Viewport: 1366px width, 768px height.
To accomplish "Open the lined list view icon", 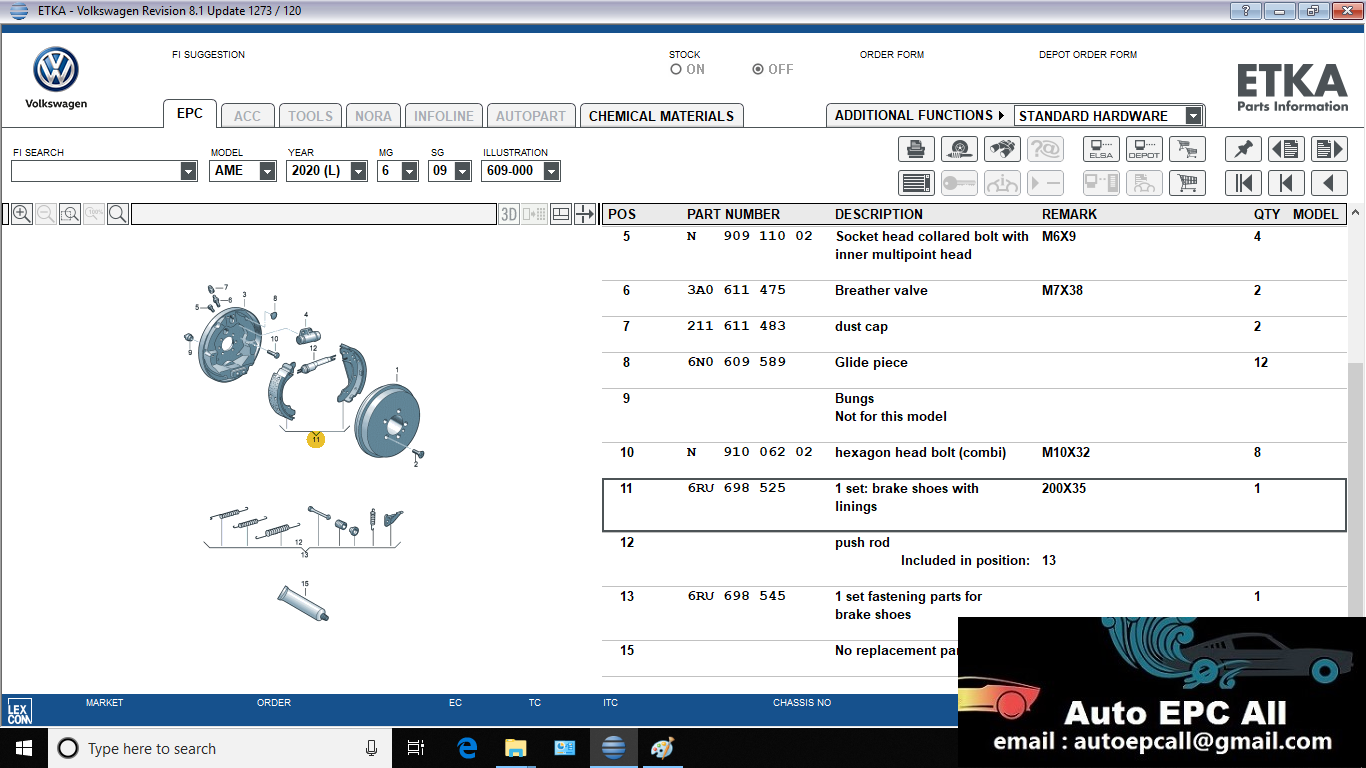I will coord(915,183).
